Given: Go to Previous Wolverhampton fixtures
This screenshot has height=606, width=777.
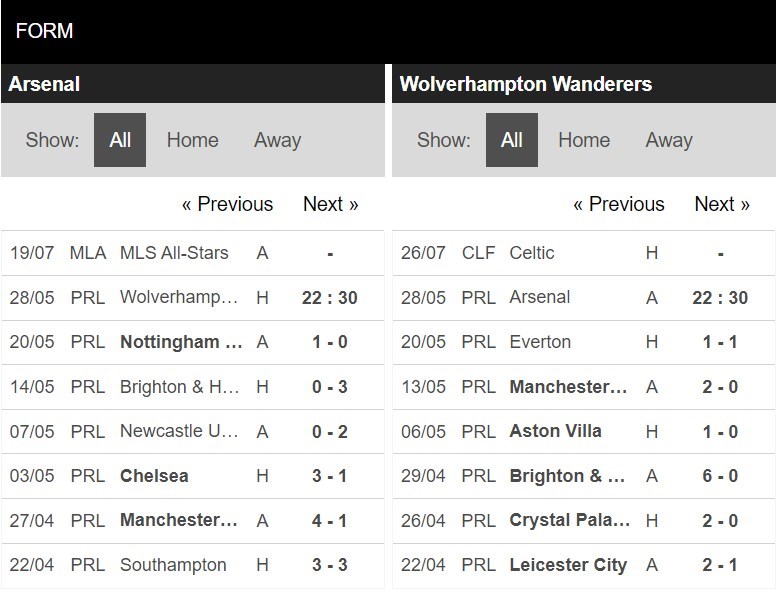Looking at the screenshot, I should click(619, 204).
